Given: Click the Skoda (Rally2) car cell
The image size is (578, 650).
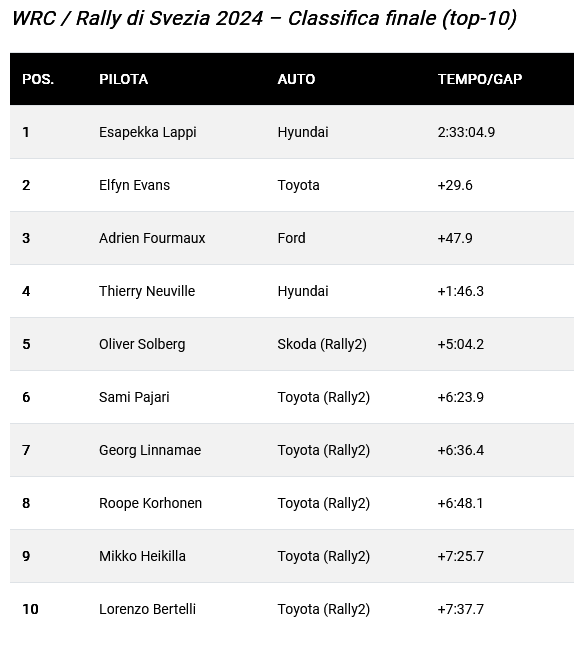Looking at the screenshot, I should (322, 344).
